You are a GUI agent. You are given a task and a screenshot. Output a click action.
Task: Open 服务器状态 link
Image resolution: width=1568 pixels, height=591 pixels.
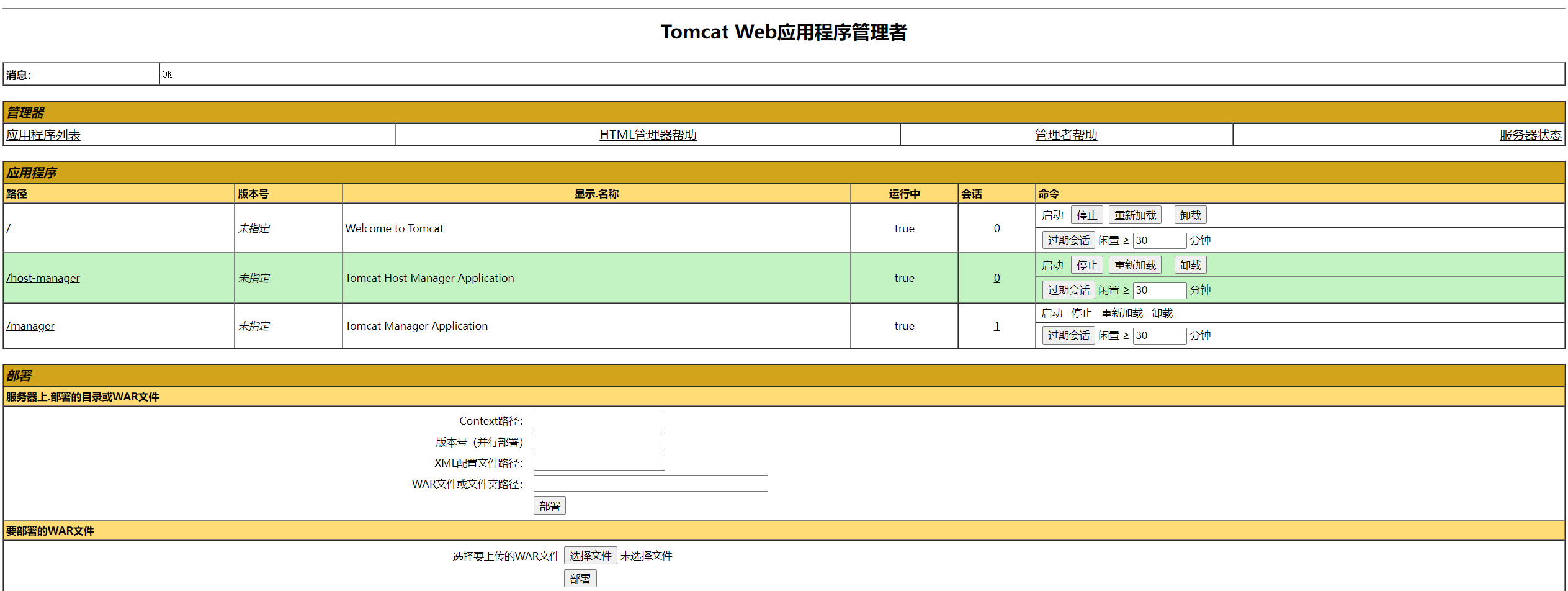1530,135
